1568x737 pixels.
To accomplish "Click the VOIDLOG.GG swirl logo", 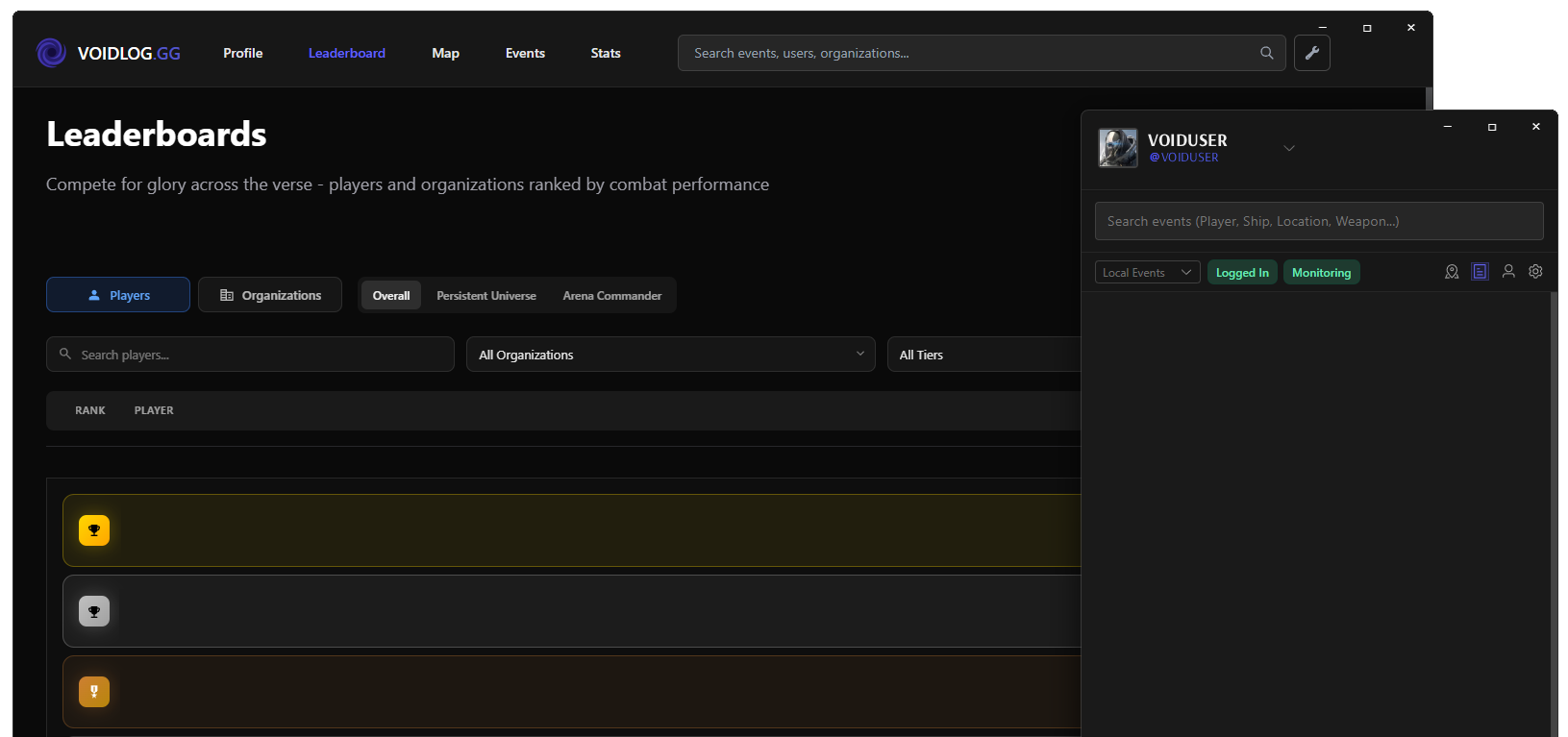I will coord(51,53).
